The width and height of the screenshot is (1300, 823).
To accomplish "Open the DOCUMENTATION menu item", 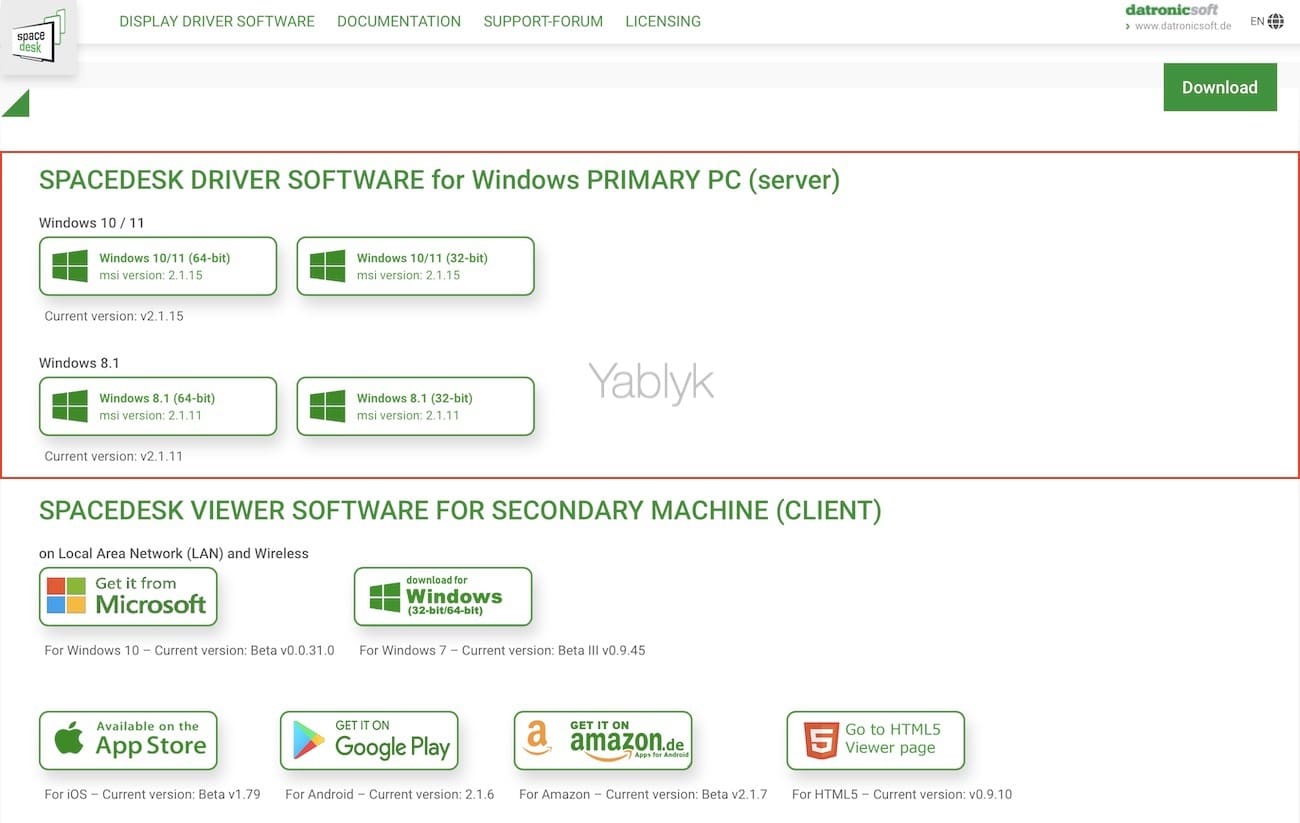I will 398,21.
